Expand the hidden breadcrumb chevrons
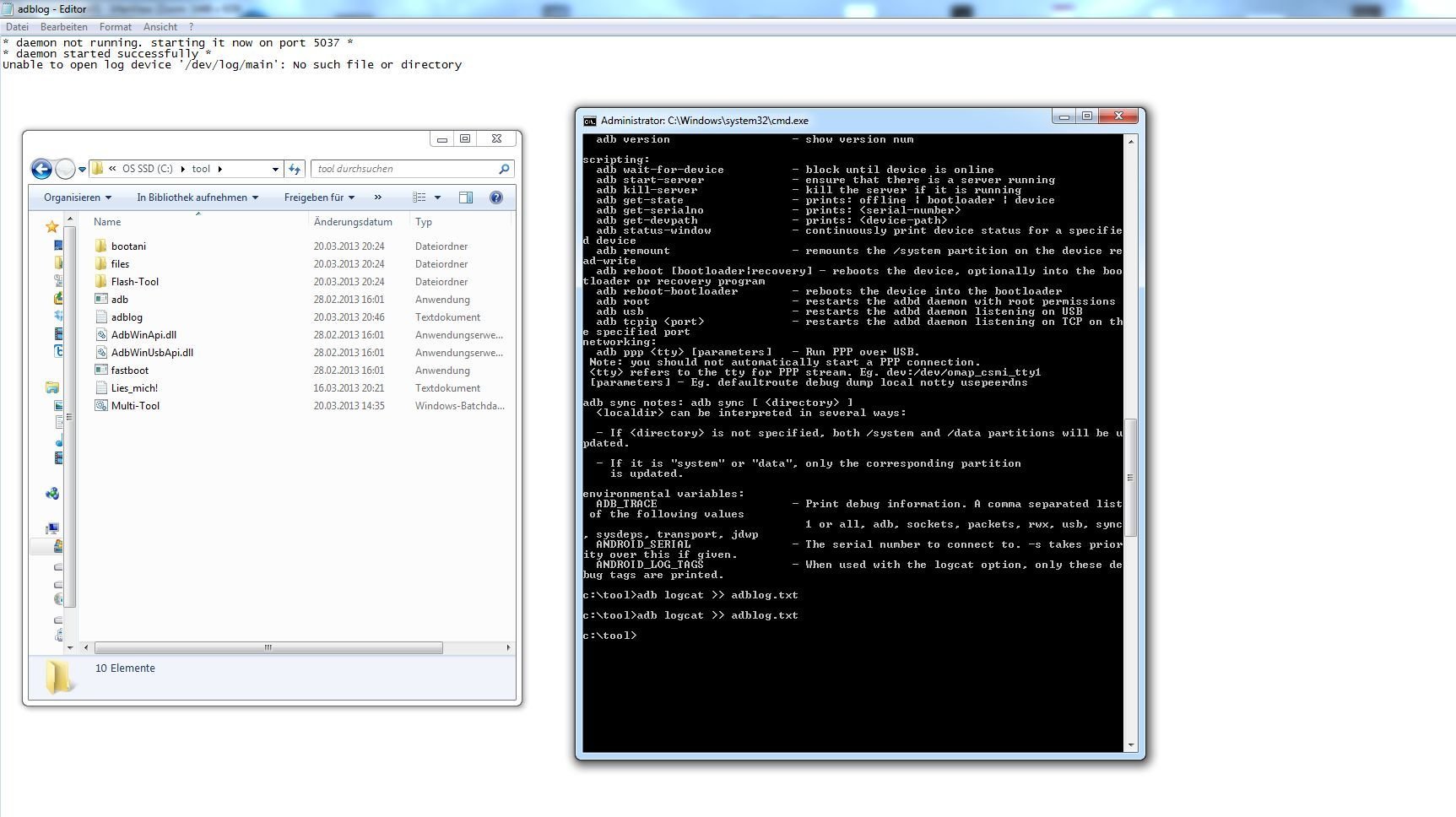The height and width of the screenshot is (817, 1456). click(x=112, y=169)
